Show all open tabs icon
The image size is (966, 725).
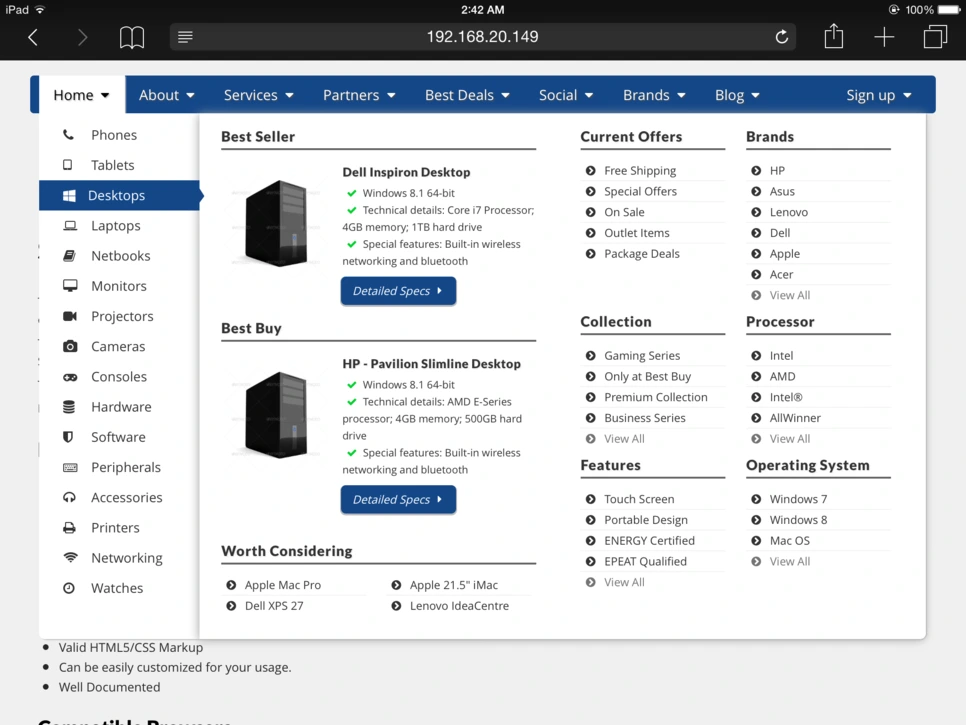pos(935,36)
